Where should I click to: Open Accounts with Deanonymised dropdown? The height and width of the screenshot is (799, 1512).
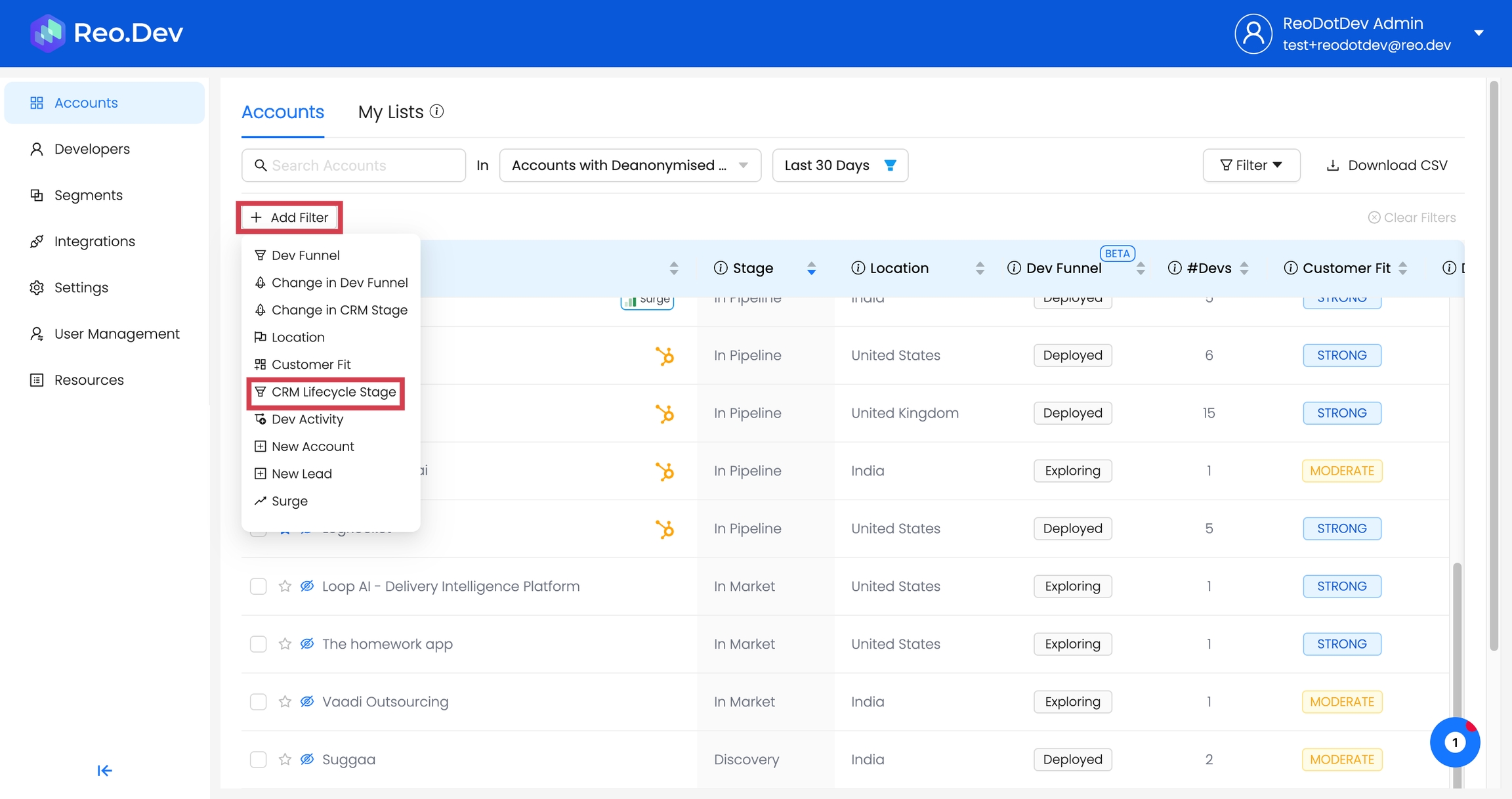pyautogui.click(x=629, y=165)
